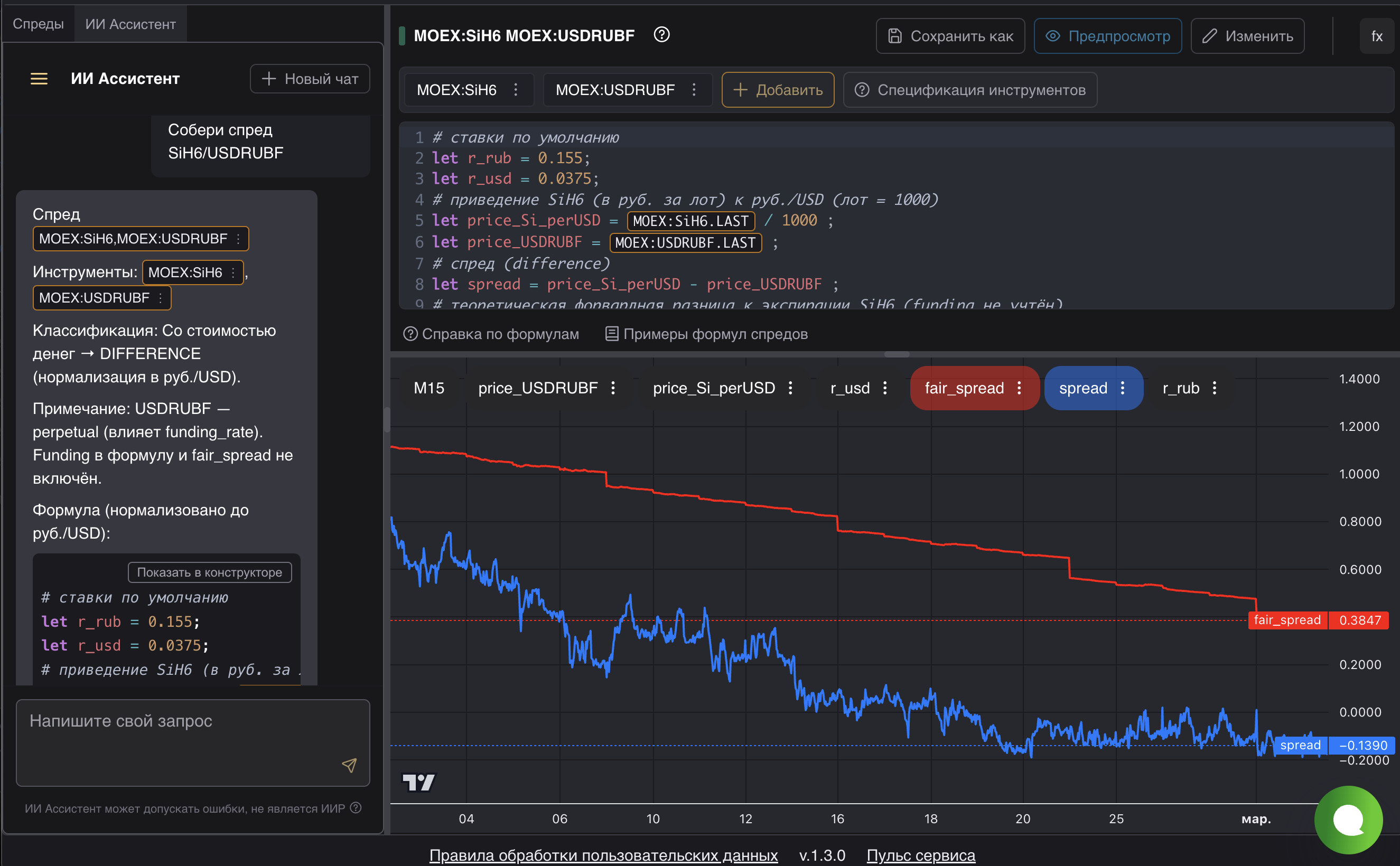
Task: Toggle the red fair_spread series chip
Action: click(965, 388)
